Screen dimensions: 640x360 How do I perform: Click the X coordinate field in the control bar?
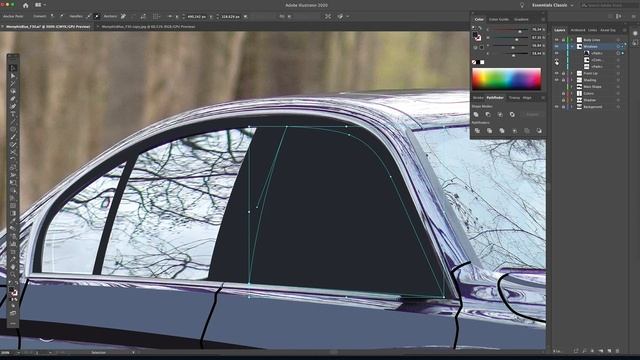point(198,16)
